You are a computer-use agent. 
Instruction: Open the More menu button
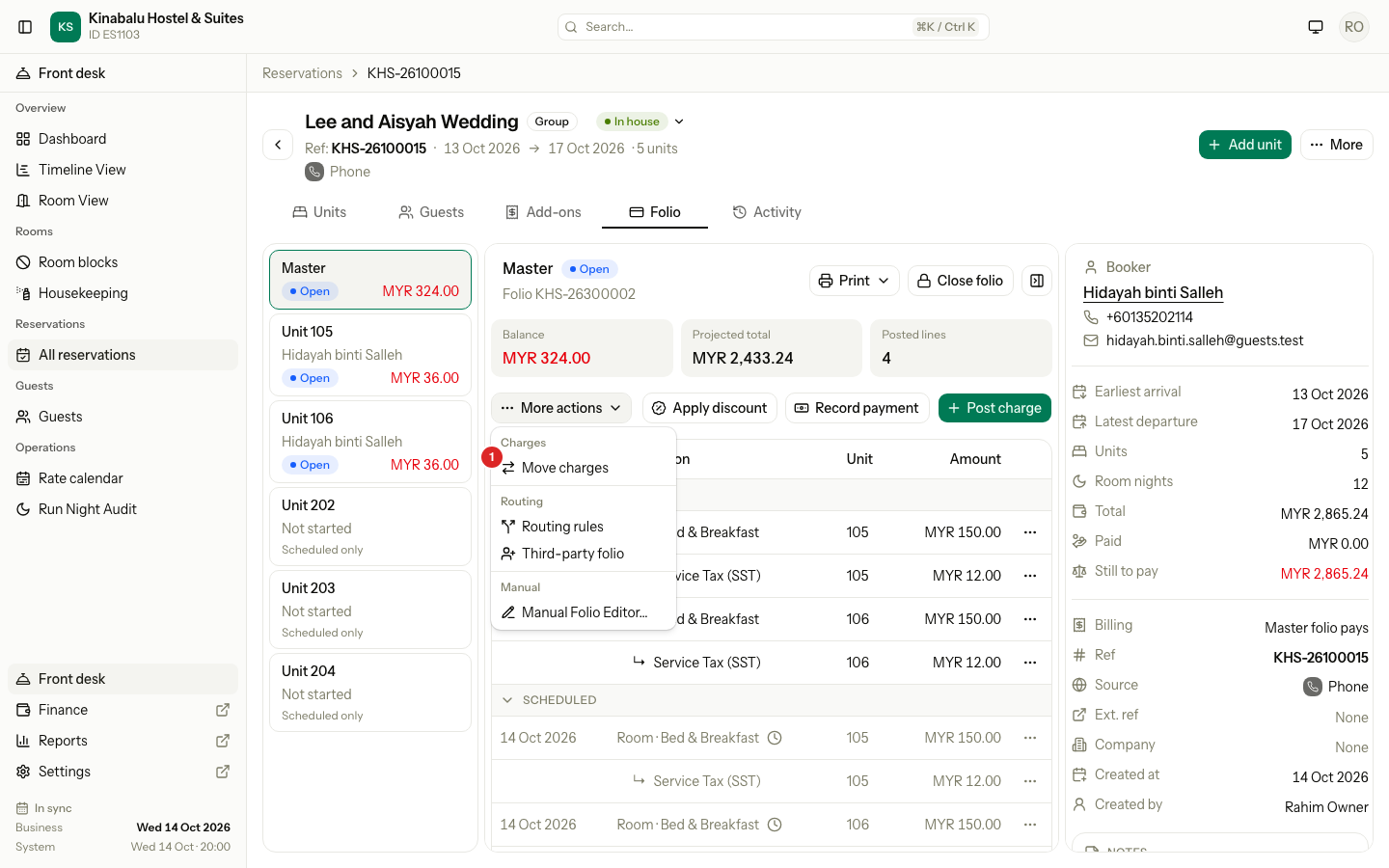click(x=1337, y=145)
